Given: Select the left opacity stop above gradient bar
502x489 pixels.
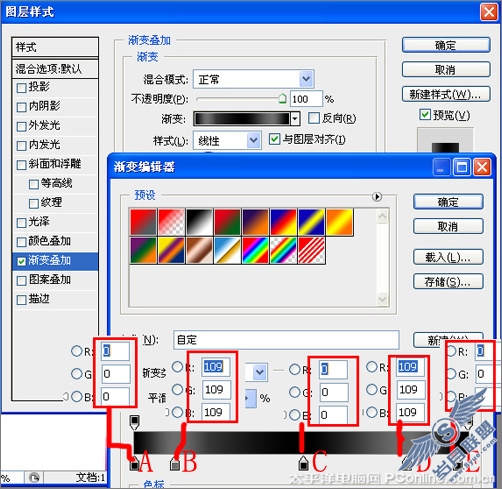Looking at the screenshot, I should (x=134, y=422).
